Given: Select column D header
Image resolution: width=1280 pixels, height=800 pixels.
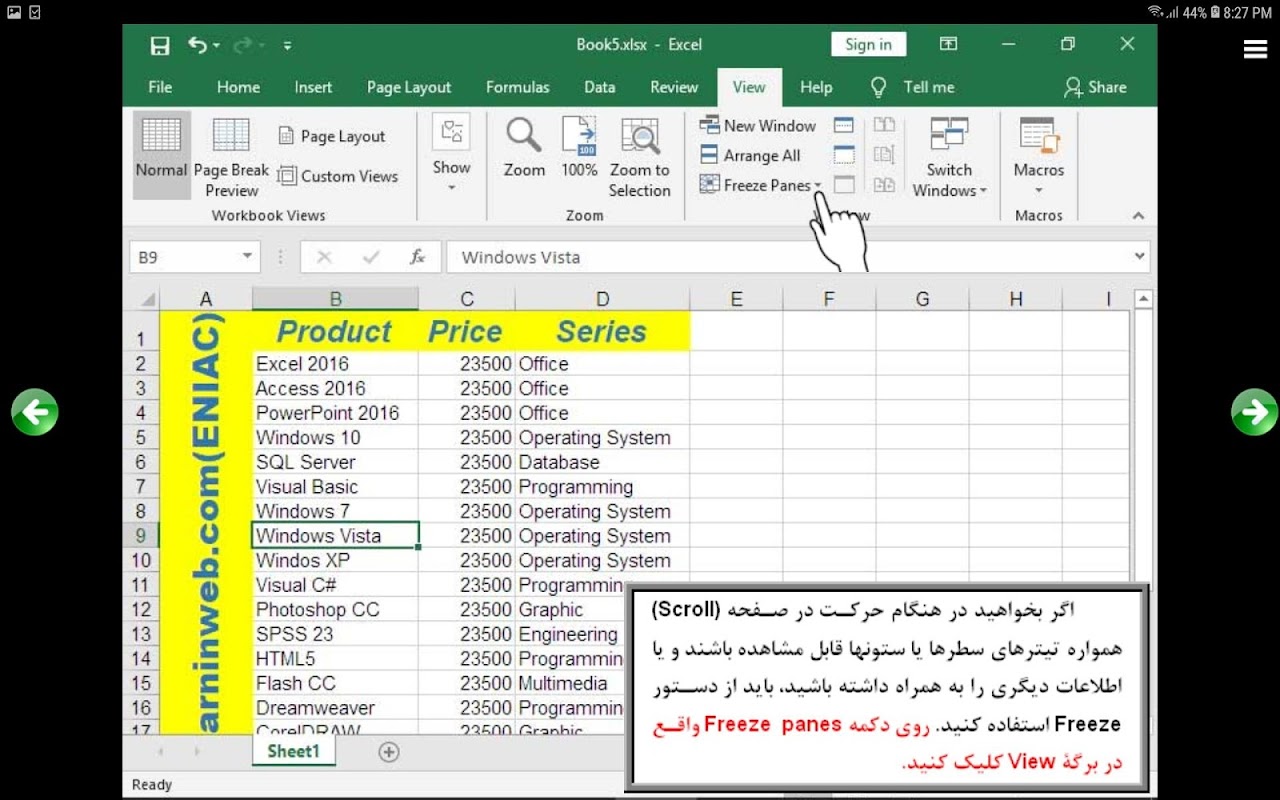Looking at the screenshot, I should pyautogui.click(x=602, y=299).
